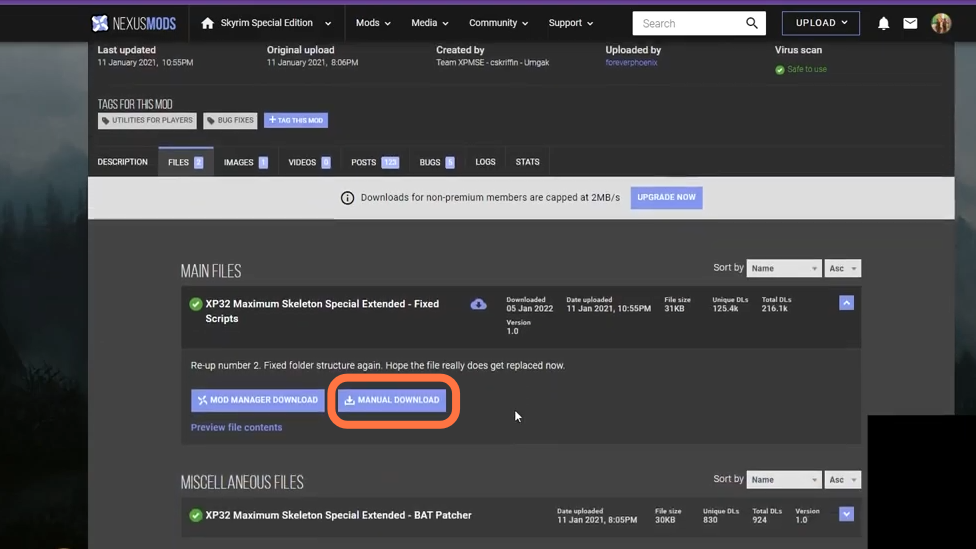This screenshot has width=976, height=549.
Task: Click the 'Team XPMSE - cskriffin - Umgak' text
Action: (x=492, y=62)
